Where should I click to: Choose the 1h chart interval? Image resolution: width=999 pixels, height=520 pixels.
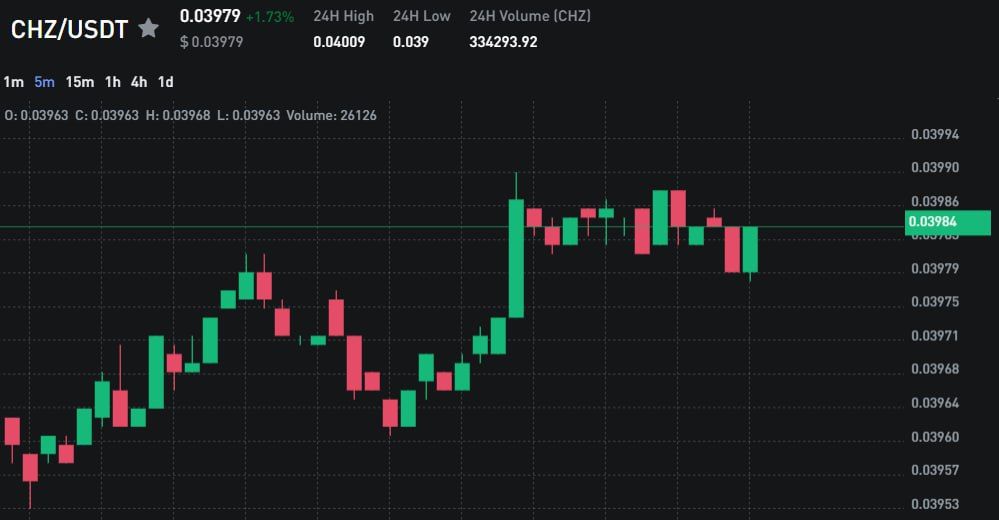113,82
